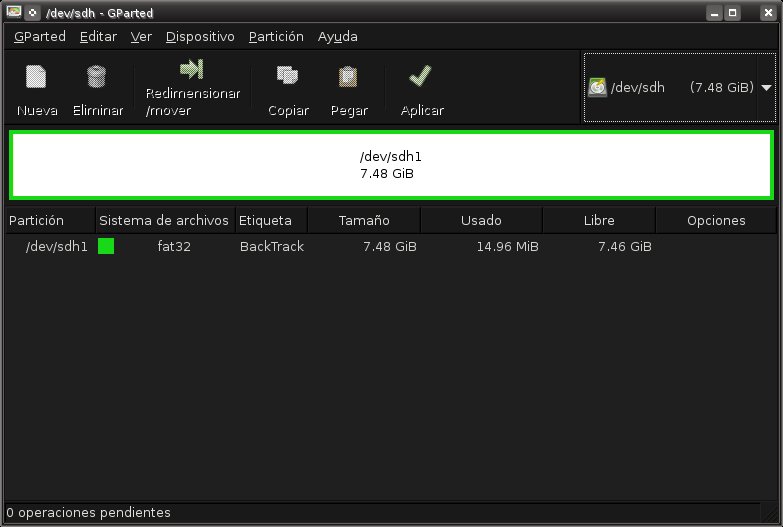
Task: Sort by Sistema de archivos column header
Action: point(165,220)
